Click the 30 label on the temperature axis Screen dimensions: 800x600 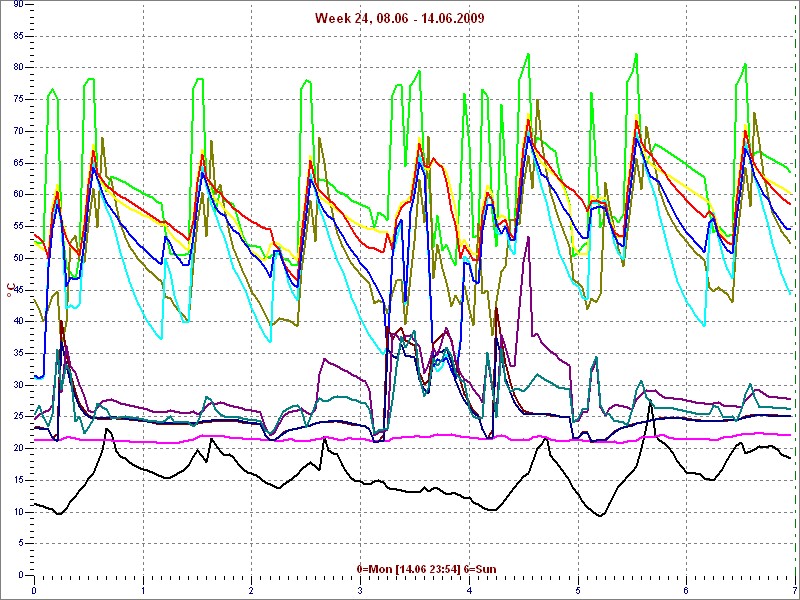point(18,385)
